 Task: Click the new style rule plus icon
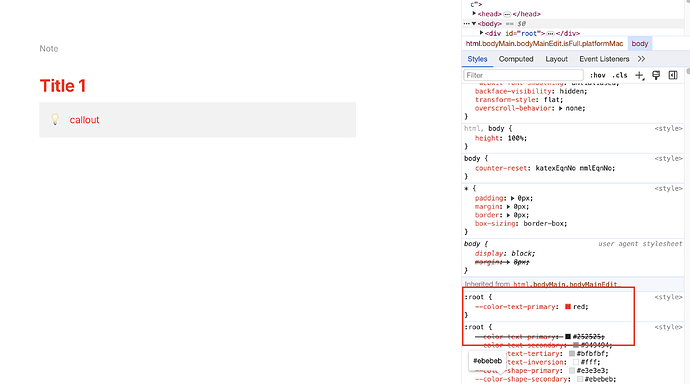639,76
